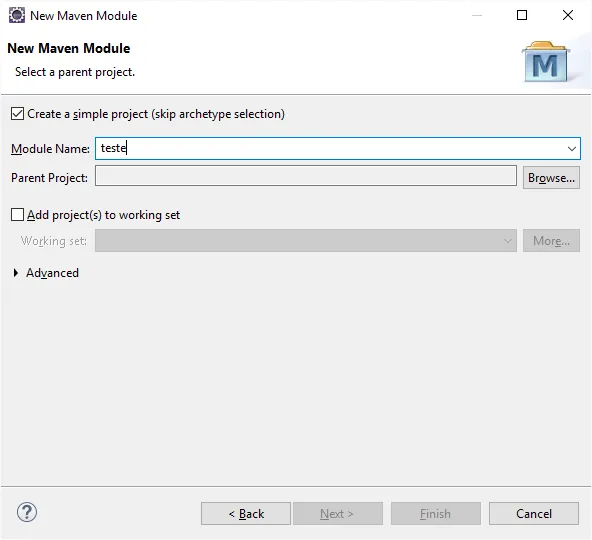Click the help question mark icon
The image size is (592, 540).
pyautogui.click(x=27, y=512)
